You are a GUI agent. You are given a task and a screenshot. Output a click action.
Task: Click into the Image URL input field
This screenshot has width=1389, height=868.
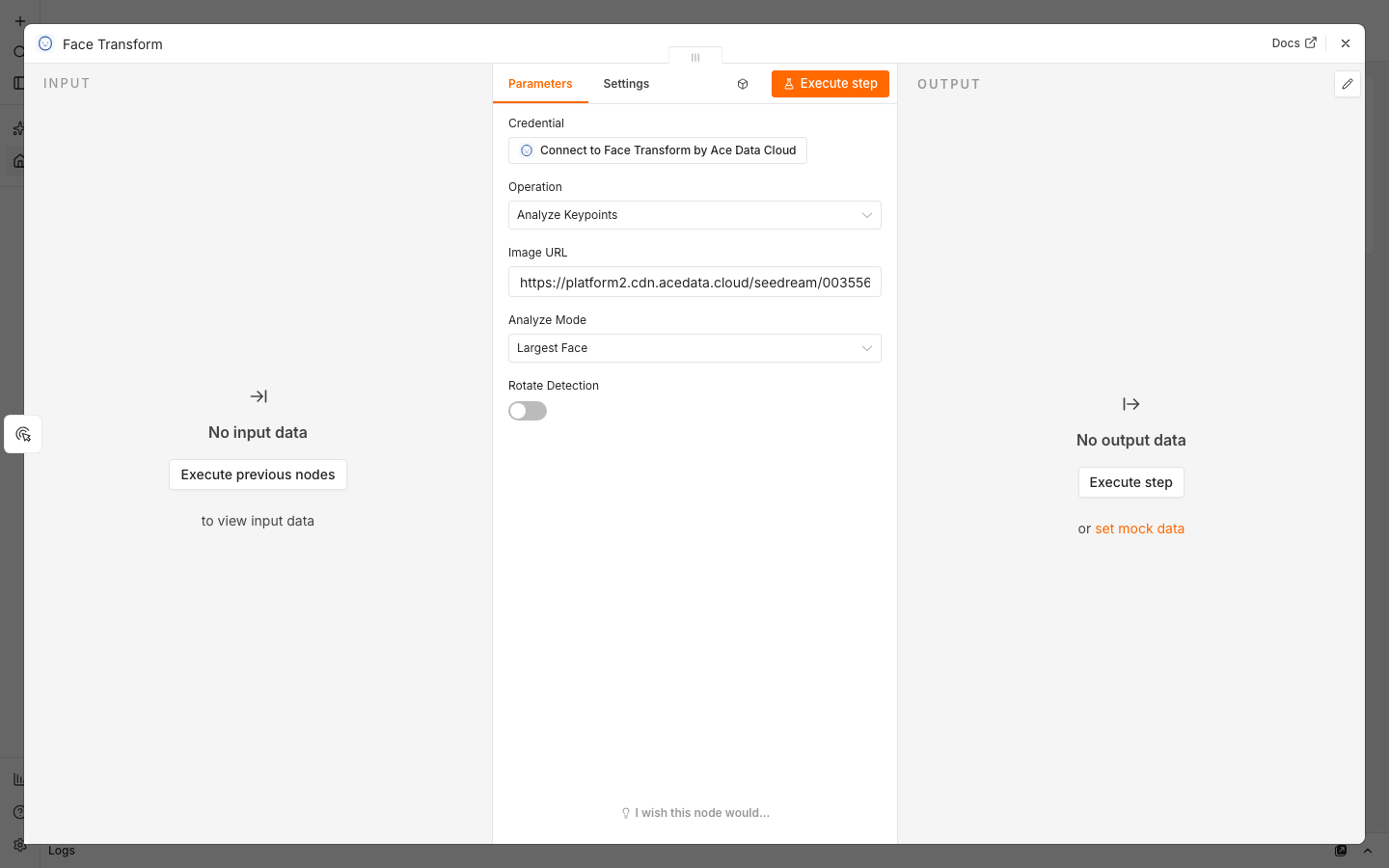(x=694, y=282)
